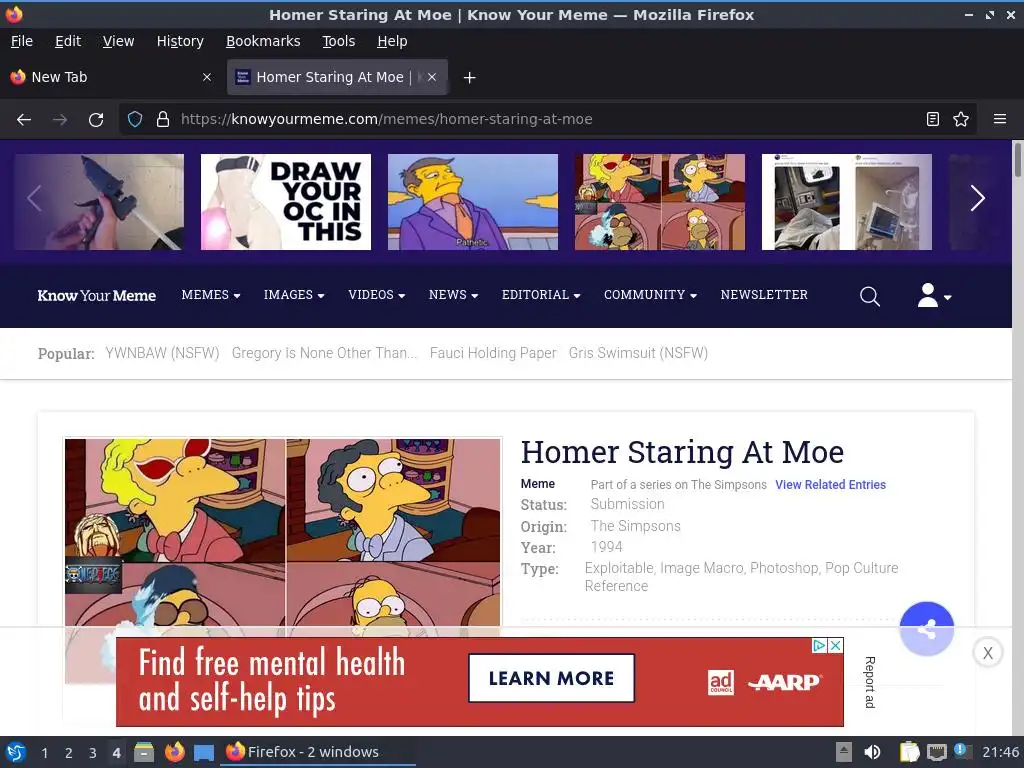Switch to the New Tab tab
Screen dimensions: 1024x768
pyautogui.click(x=111, y=77)
